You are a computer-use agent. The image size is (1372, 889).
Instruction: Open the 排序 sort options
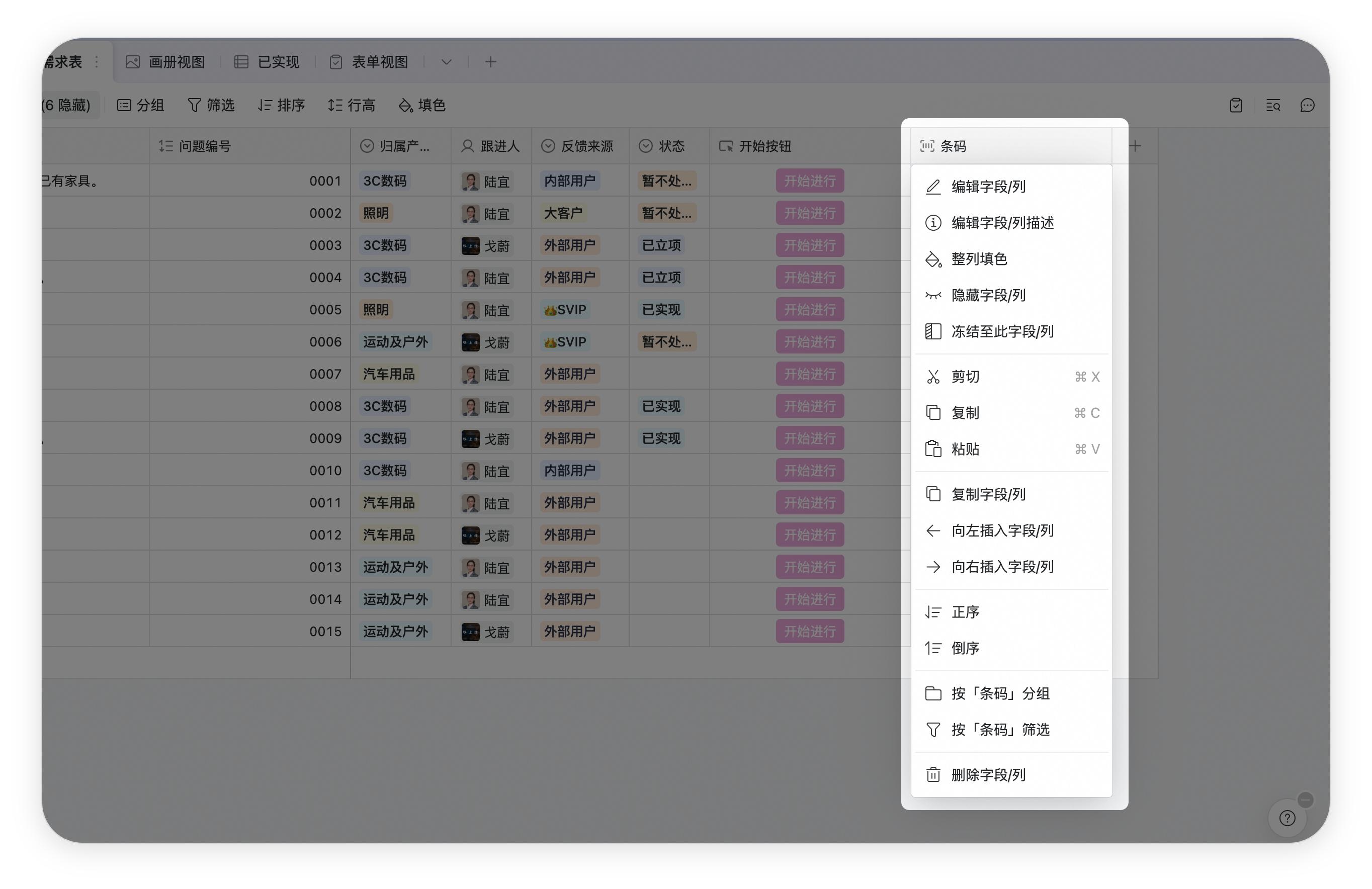tap(281, 106)
